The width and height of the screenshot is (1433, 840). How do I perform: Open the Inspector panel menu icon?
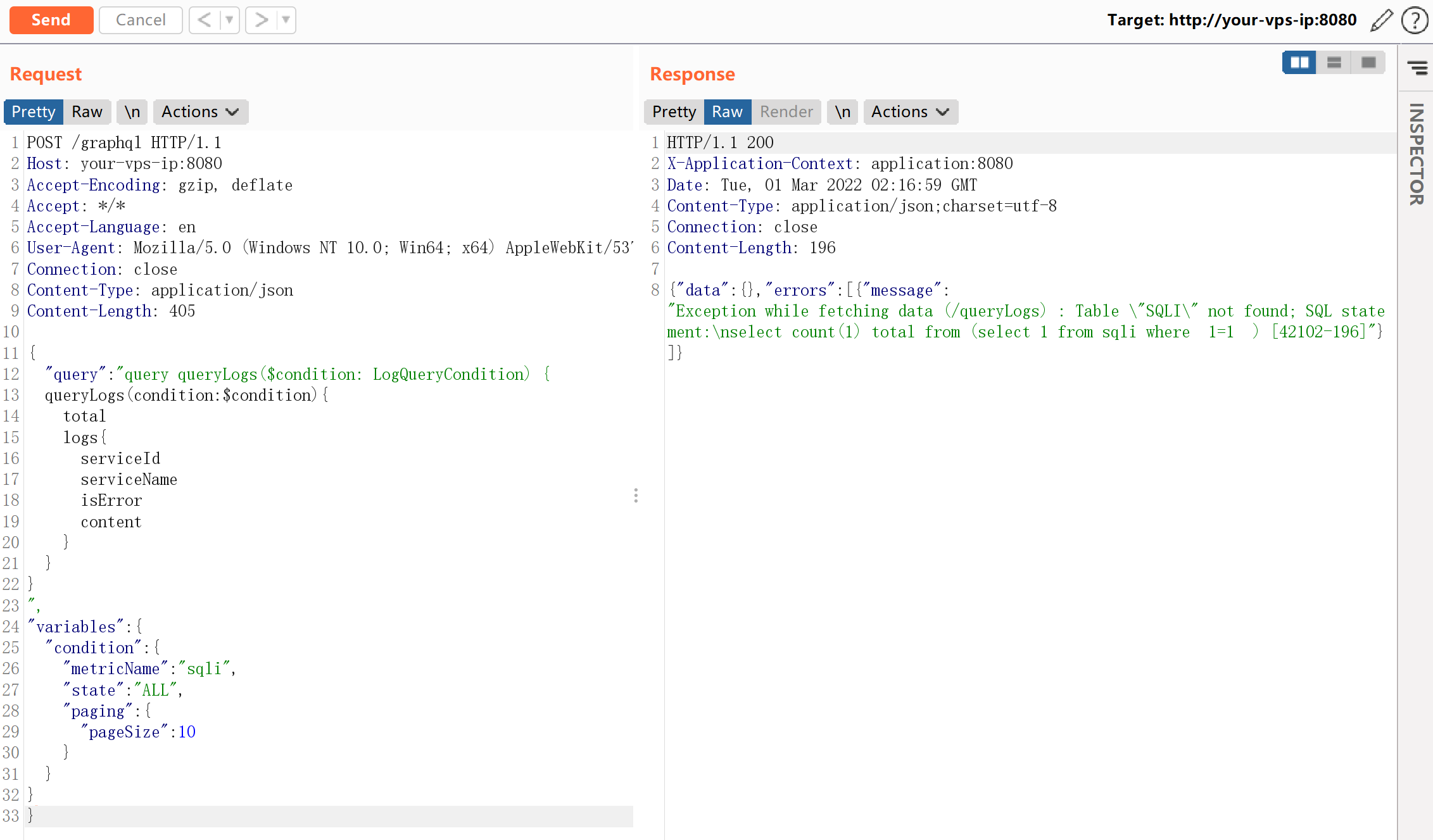[x=1417, y=67]
